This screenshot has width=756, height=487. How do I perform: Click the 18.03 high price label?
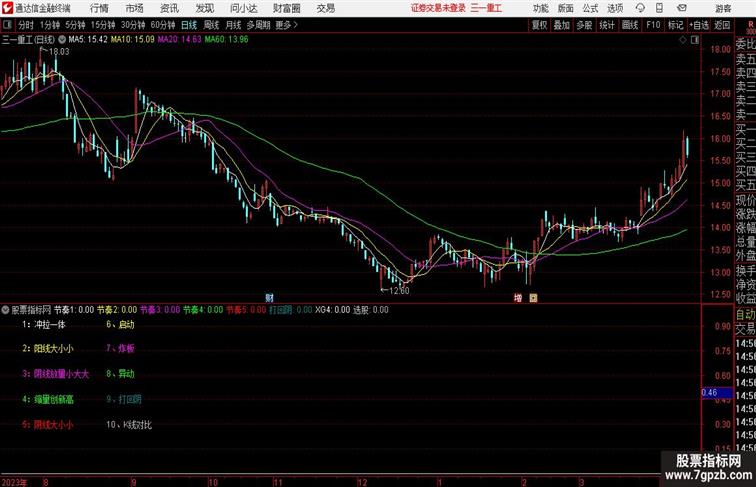click(59, 52)
